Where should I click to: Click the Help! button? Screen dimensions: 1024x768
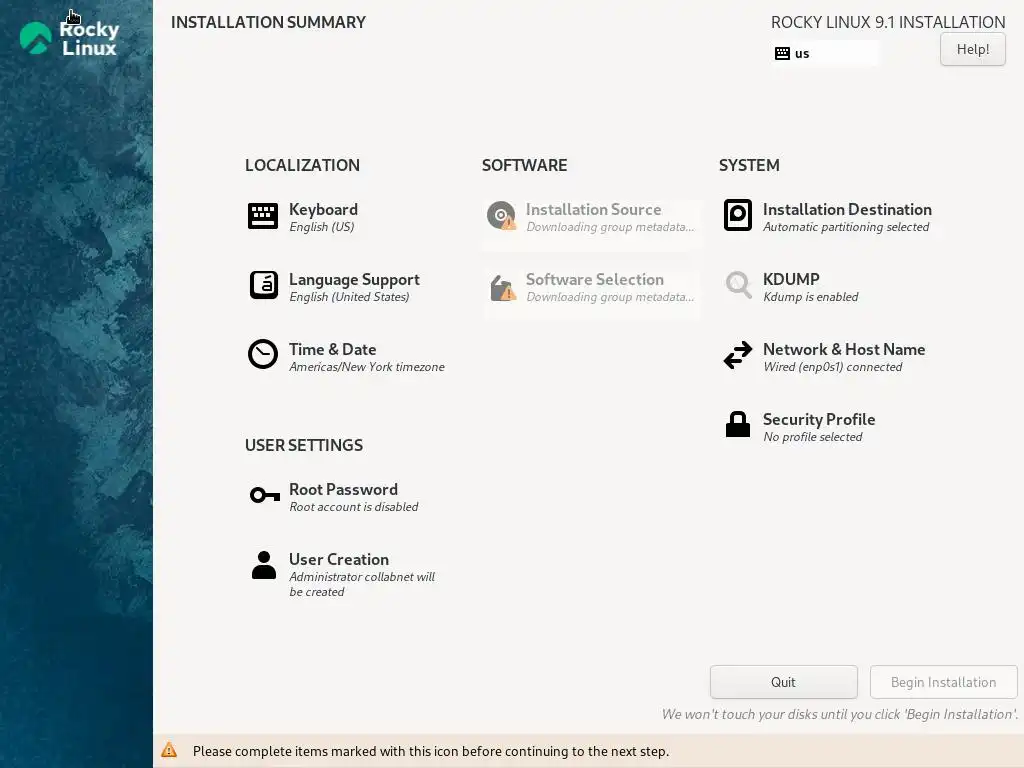(972, 49)
